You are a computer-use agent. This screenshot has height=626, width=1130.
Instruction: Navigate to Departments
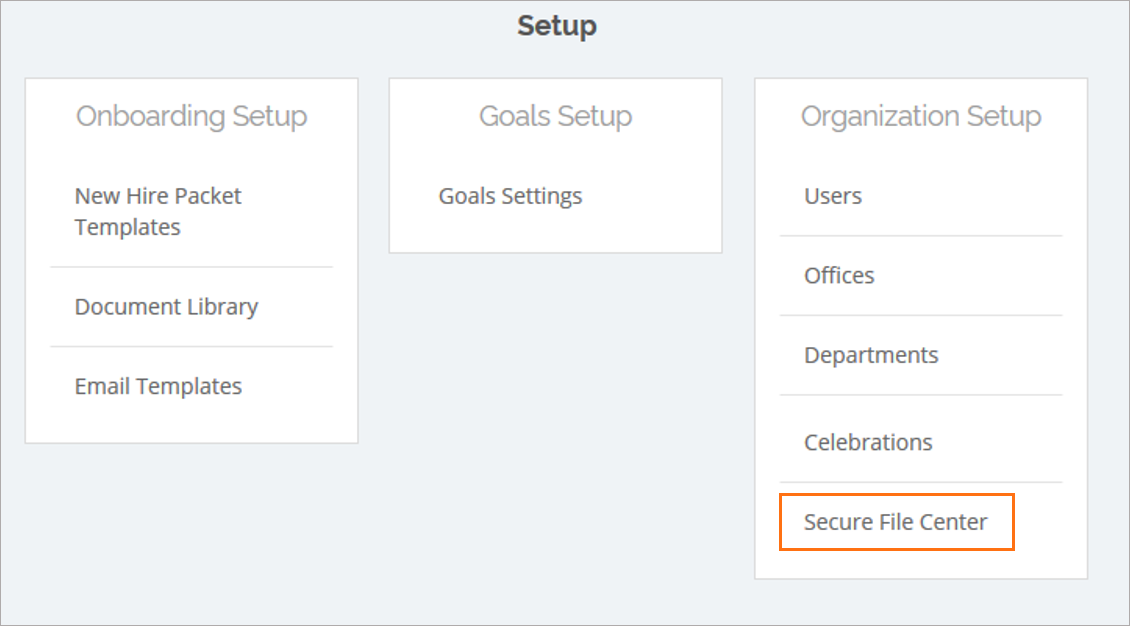(871, 355)
